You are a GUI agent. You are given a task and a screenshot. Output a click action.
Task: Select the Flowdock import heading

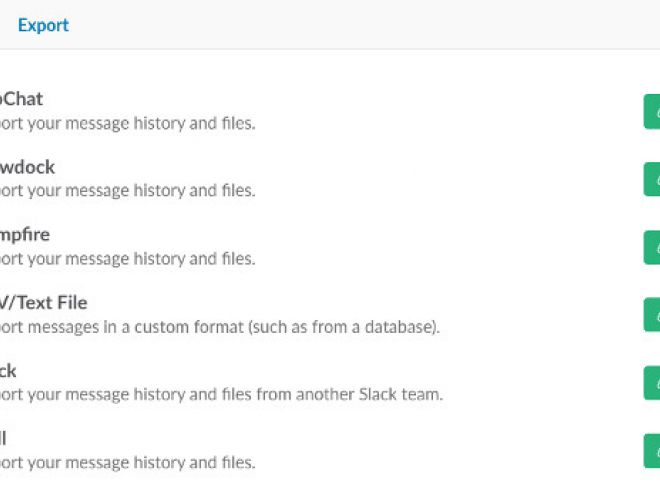click(27, 168)
